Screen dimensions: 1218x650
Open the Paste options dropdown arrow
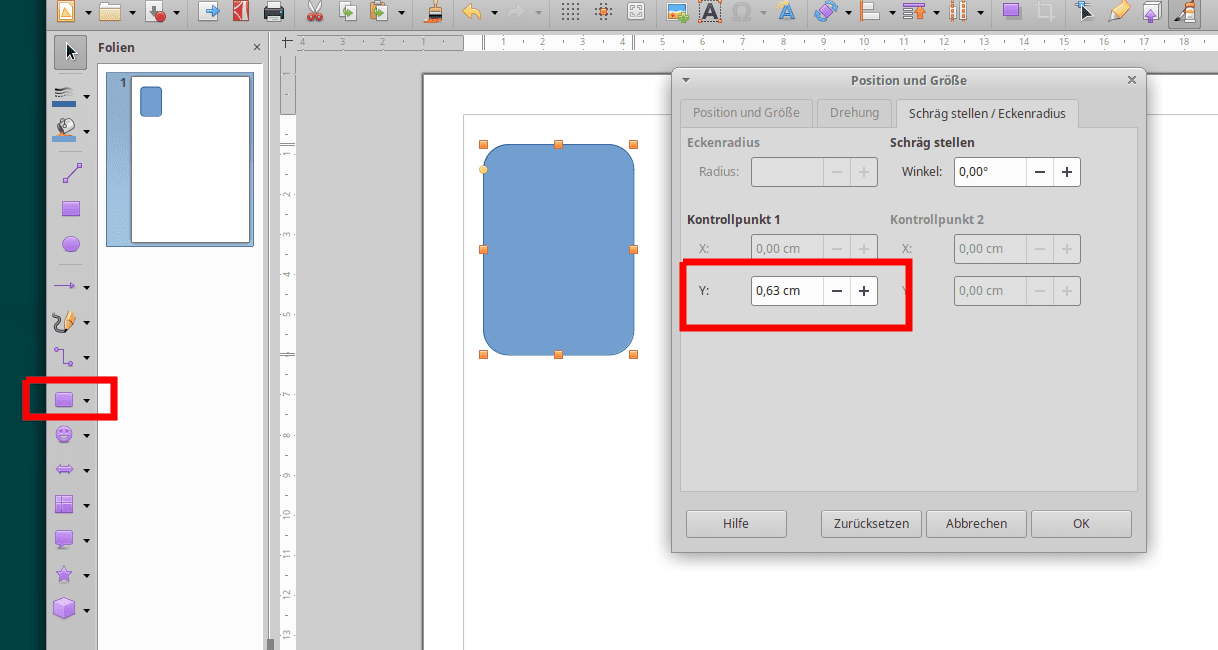(402, 13)
